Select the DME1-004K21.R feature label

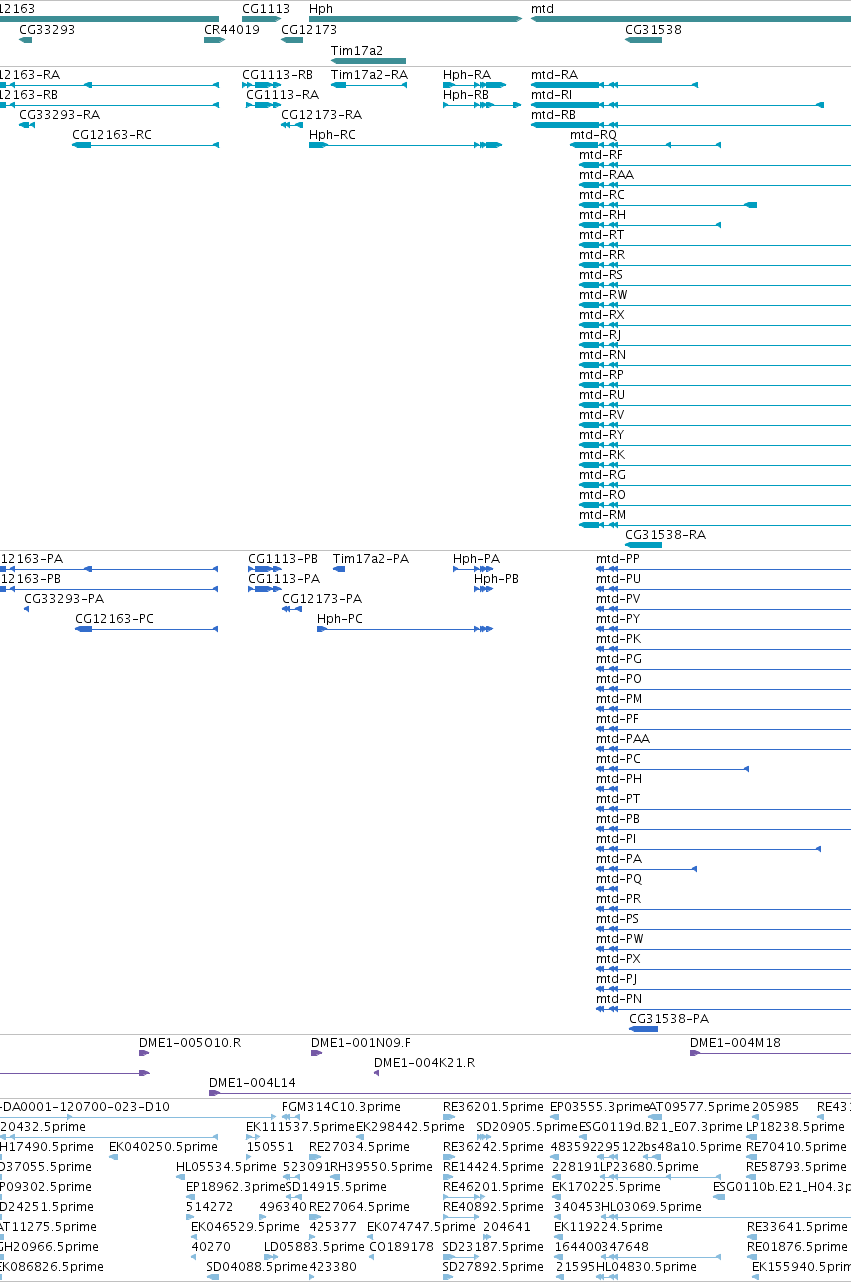[425, 1063]
